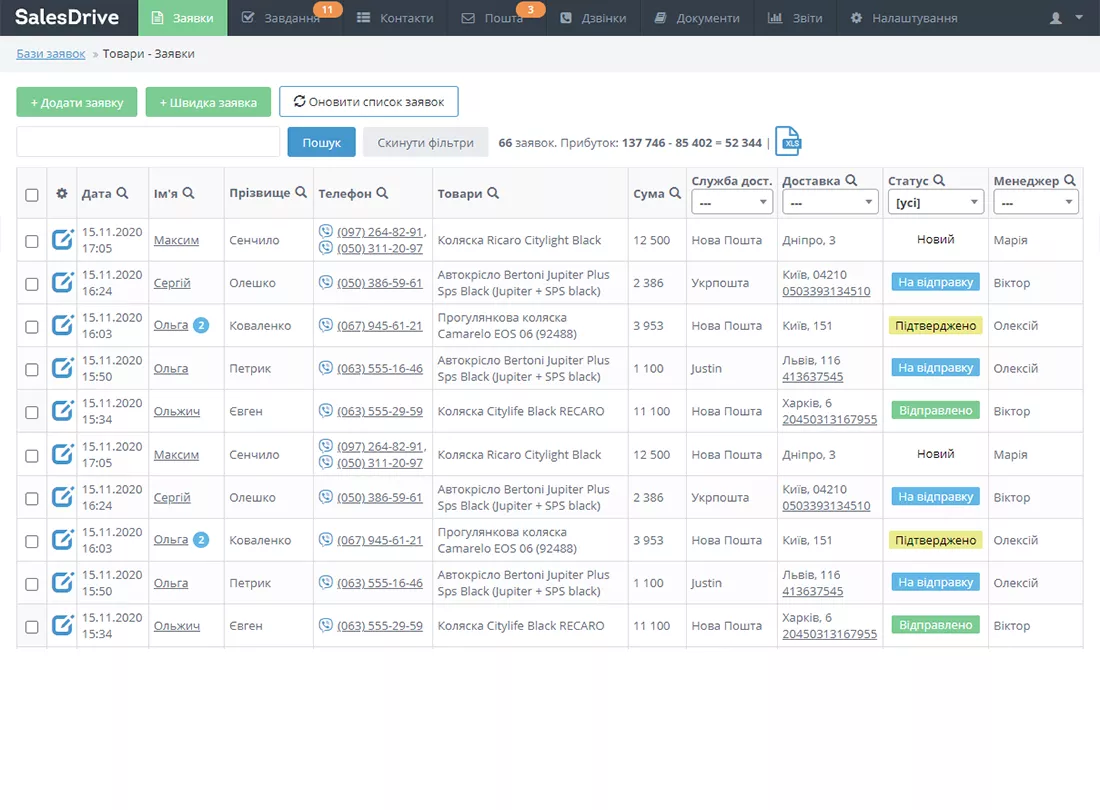1100x810 pixels.
Task: Open the Заявки tab
Action: tap(182, 18)
